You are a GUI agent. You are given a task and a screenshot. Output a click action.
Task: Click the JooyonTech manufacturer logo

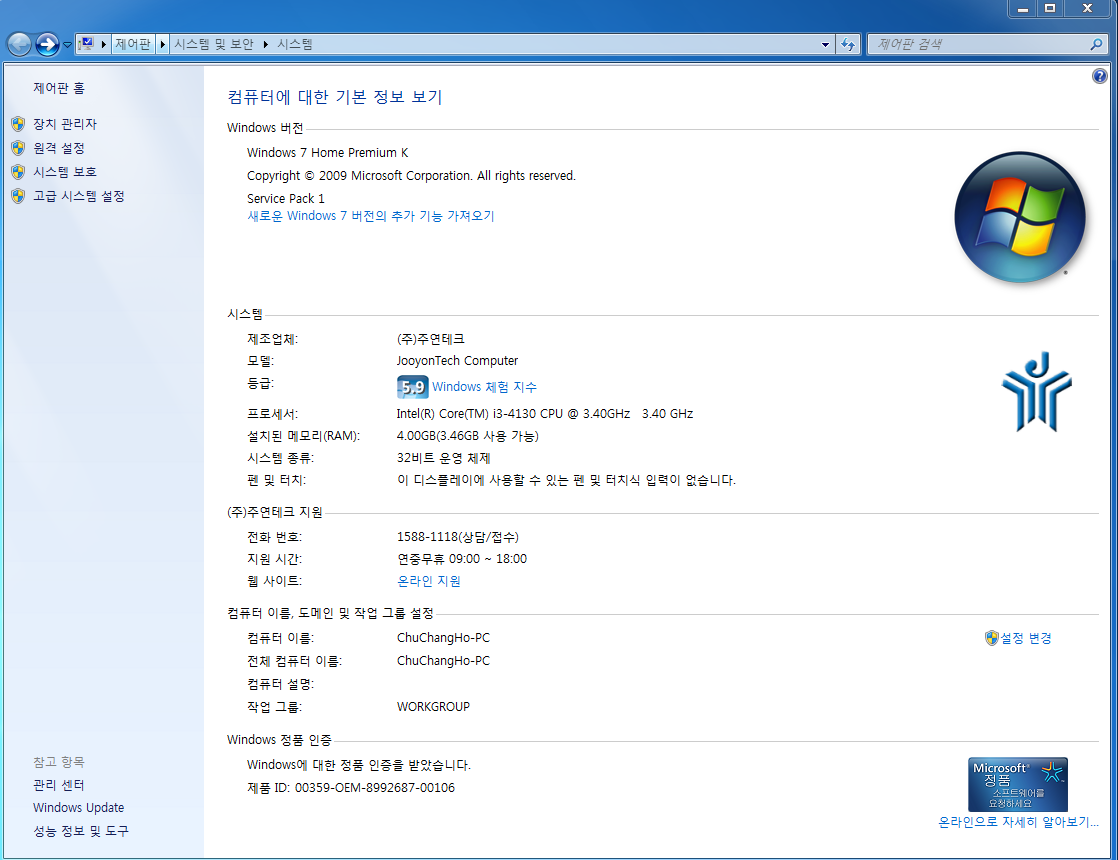coord(1037,391)
